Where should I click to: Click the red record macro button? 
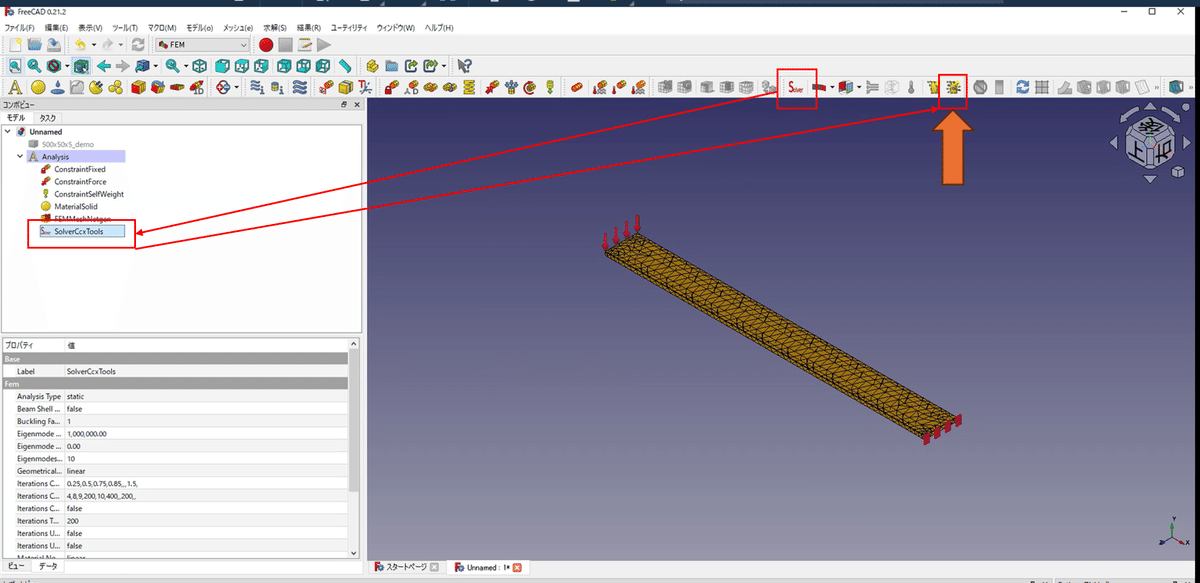pos(266,45)
